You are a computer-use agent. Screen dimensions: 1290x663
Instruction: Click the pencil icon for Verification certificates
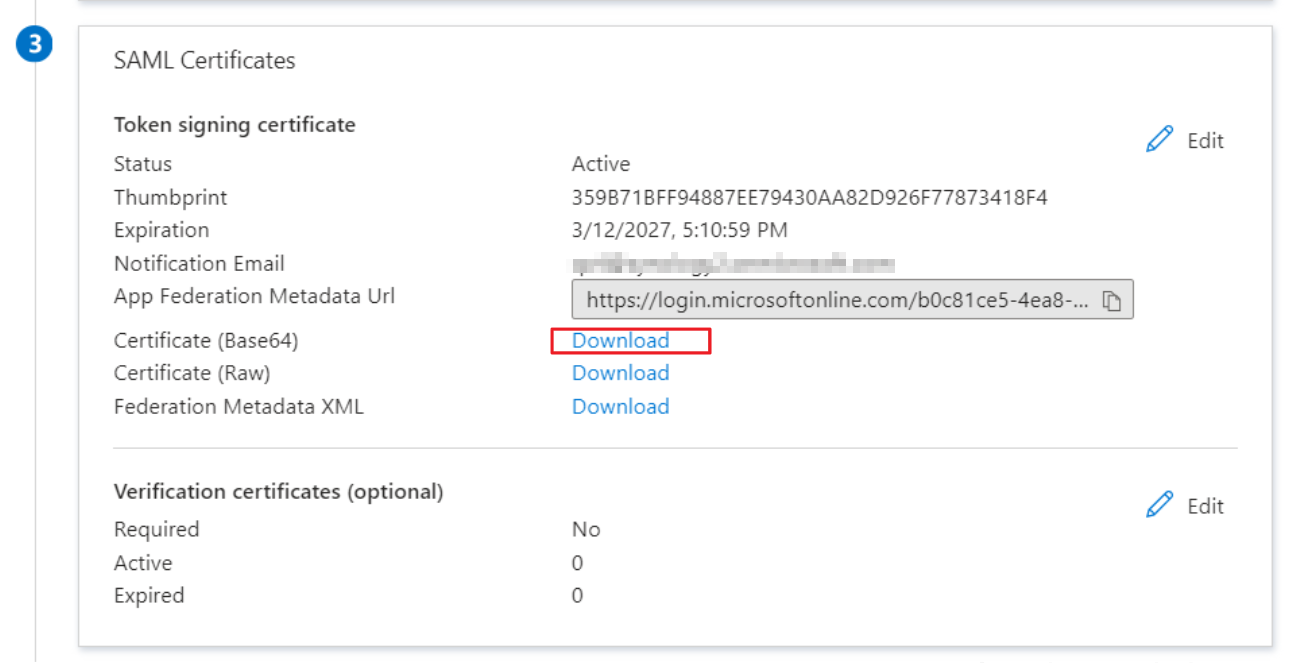[x=1159, y=505]
